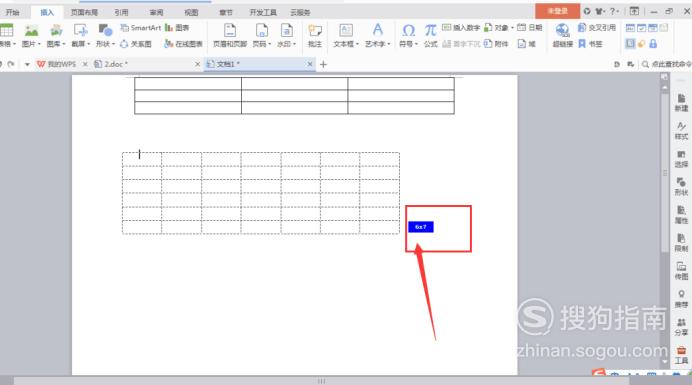Expand the 水印 dropdown arrow
The height and width of the screenshot is (385, 692).
[x=294, y=44]
